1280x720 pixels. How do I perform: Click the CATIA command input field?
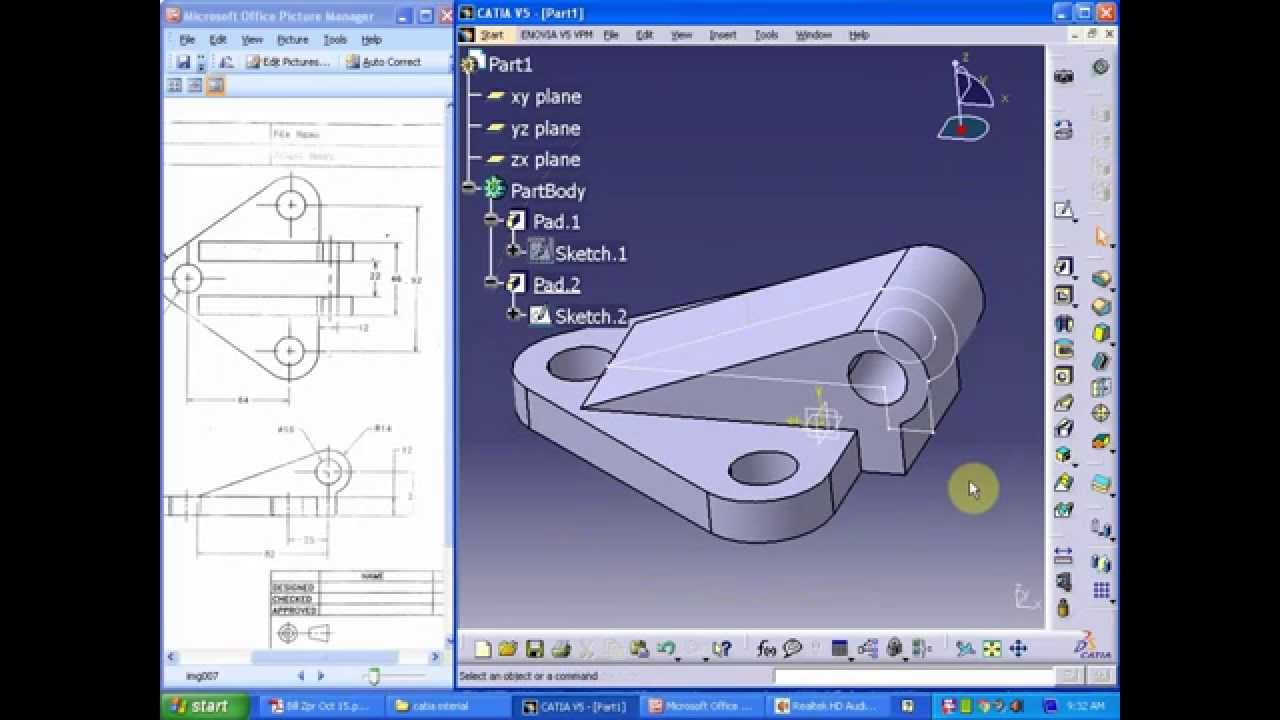(913, 677)
